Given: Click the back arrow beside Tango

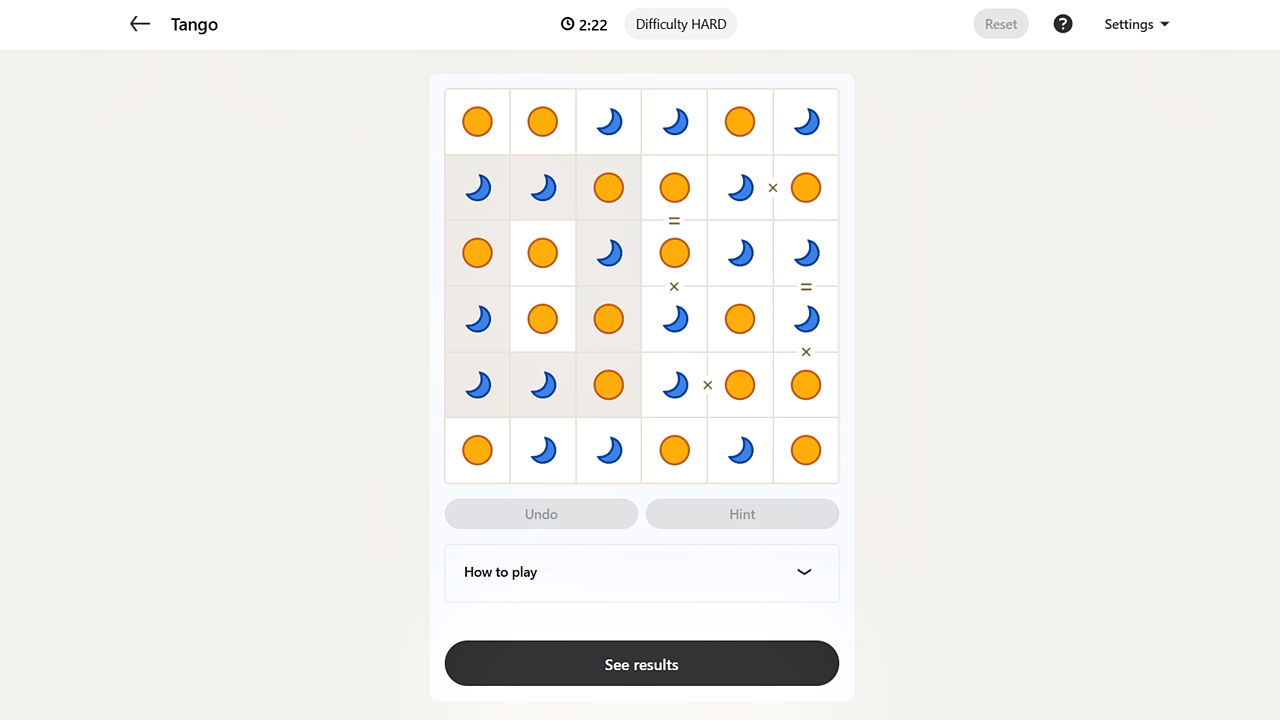Looking at the screenshot, I should [x=140, y=24].
